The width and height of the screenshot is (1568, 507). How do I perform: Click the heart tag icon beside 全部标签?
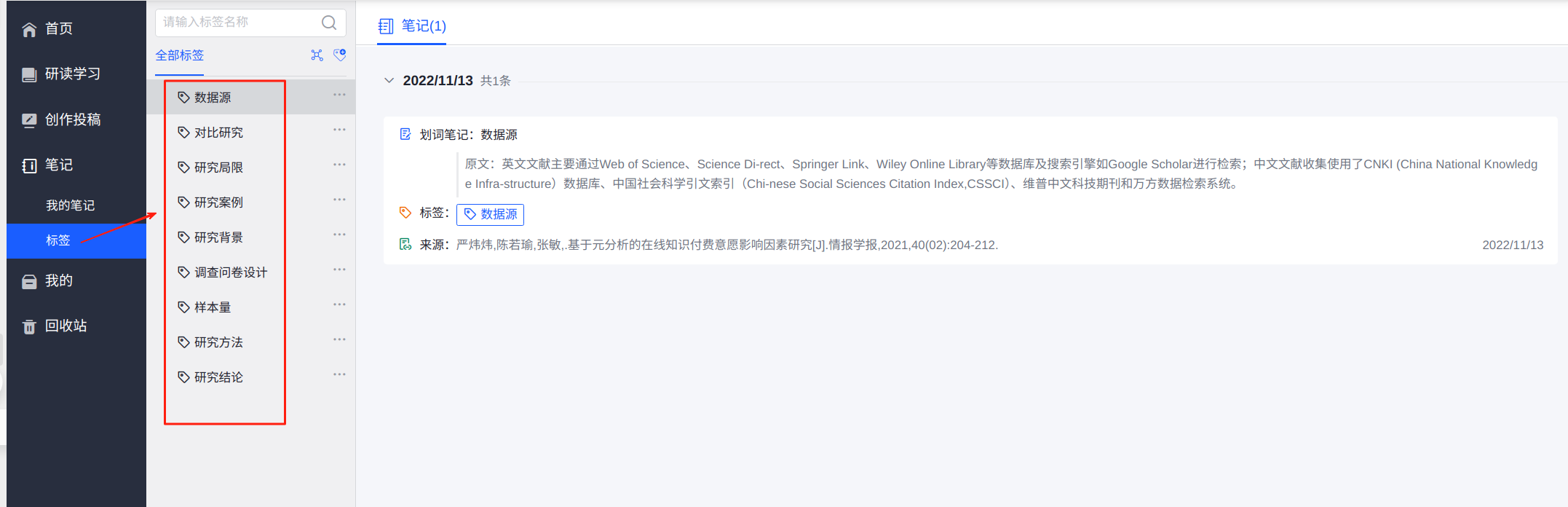point(339,55)
